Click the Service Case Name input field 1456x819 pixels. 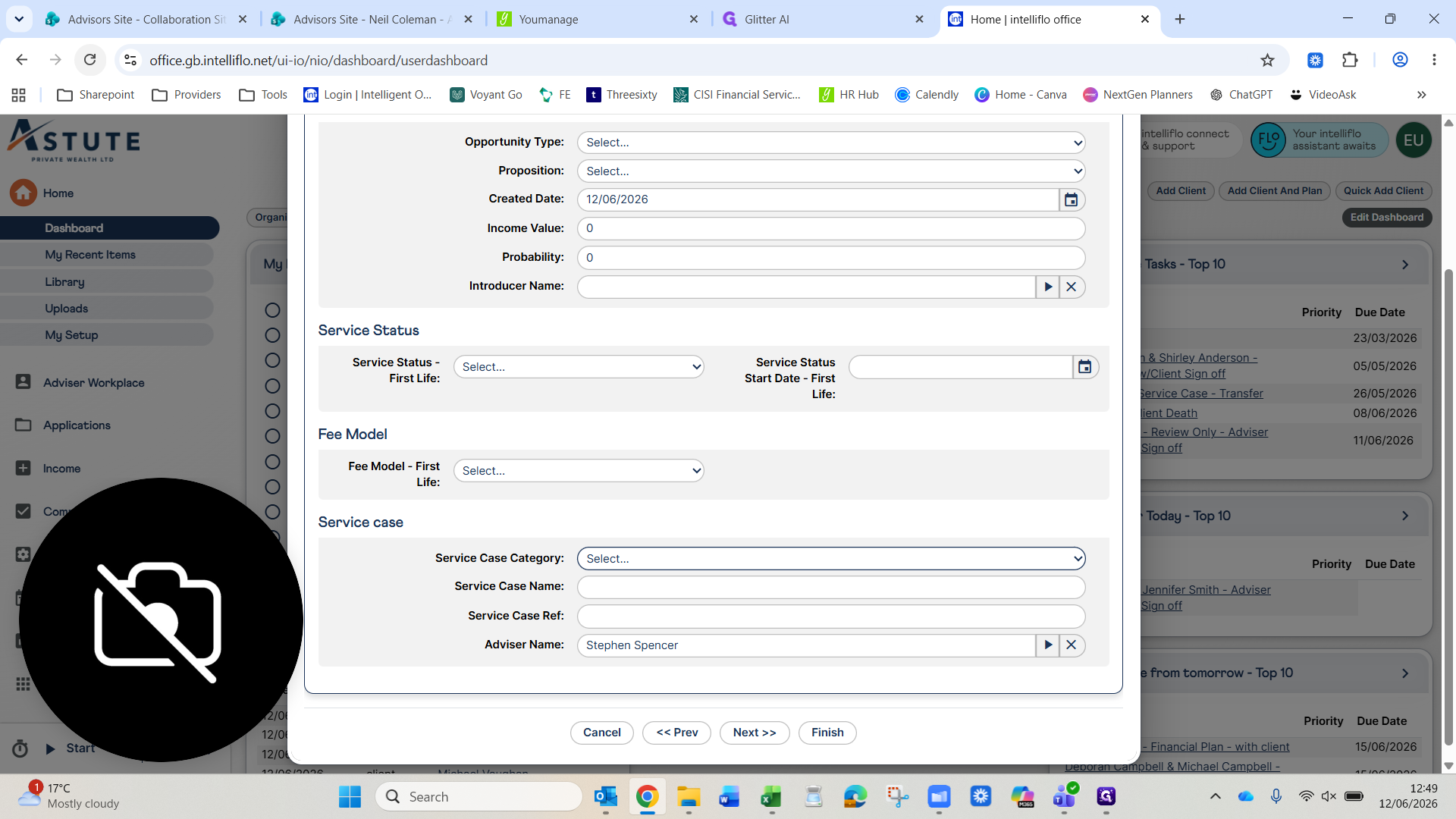click(x=831, y=587)
